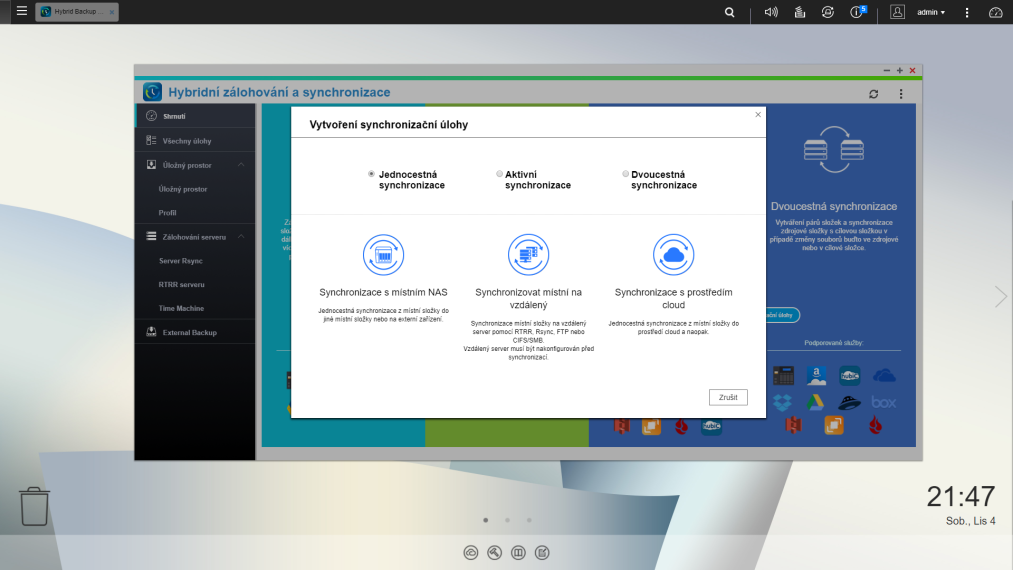Select the second desktop page dot
Viewport: 1013px width, 570px height.
click(507, 520)
